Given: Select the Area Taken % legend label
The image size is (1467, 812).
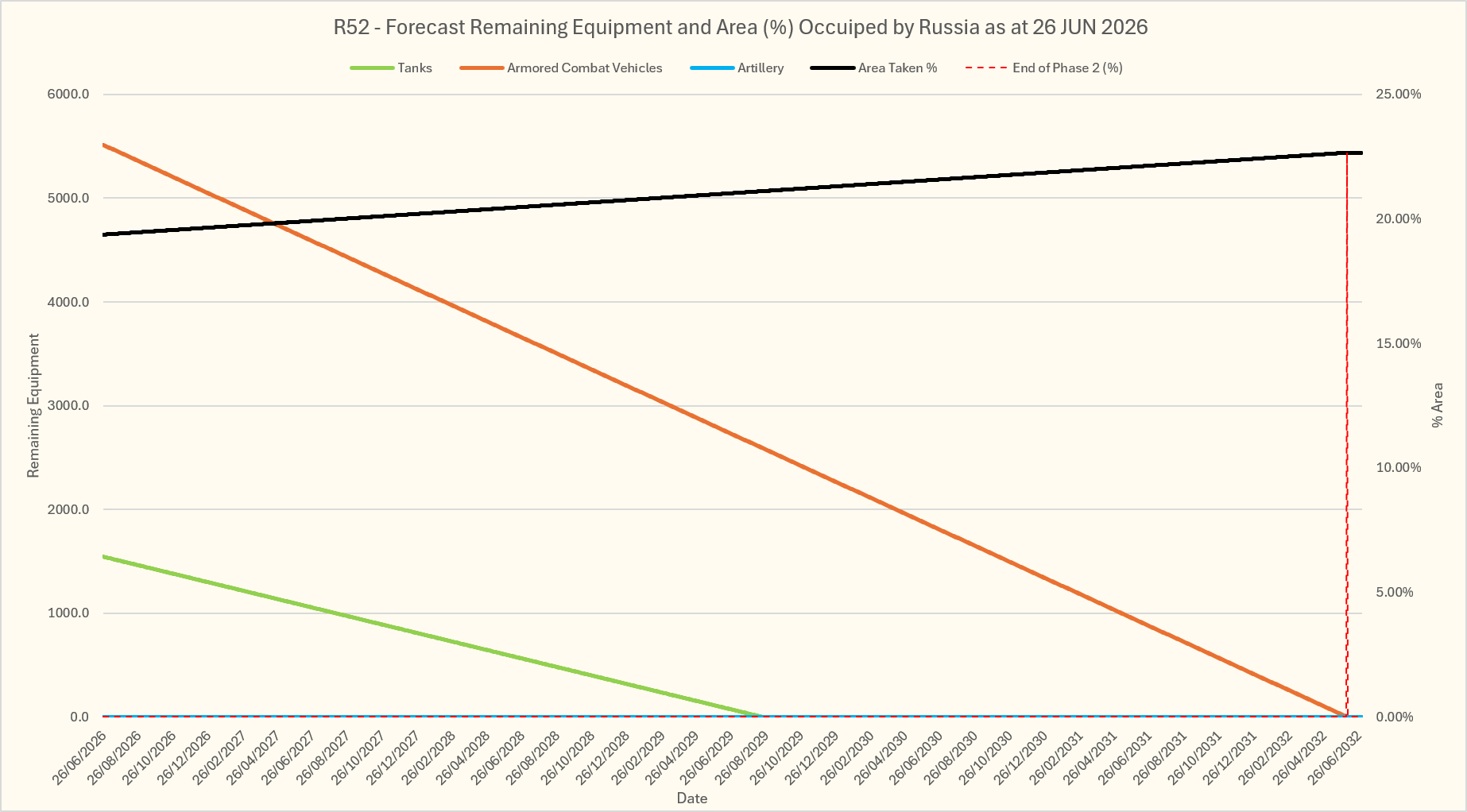Looking at the screenshot, I should click(x=898, y=68).
